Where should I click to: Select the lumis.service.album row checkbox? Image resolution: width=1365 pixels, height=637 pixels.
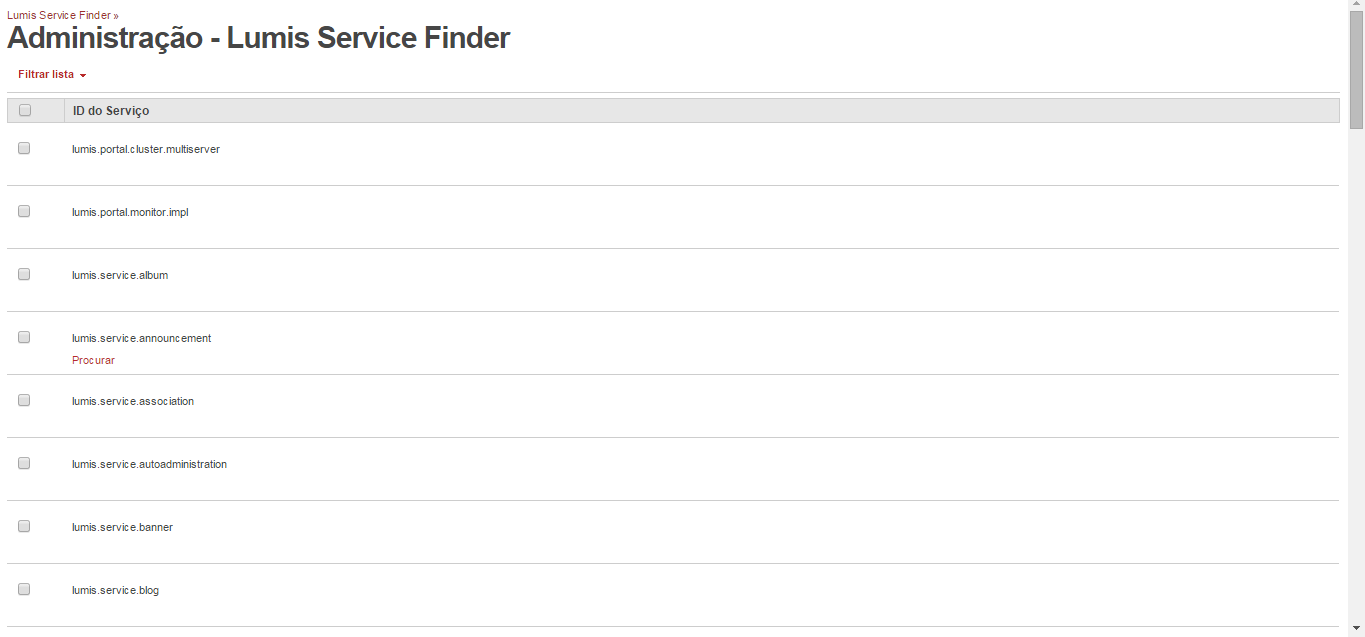(x=24, y=274)
